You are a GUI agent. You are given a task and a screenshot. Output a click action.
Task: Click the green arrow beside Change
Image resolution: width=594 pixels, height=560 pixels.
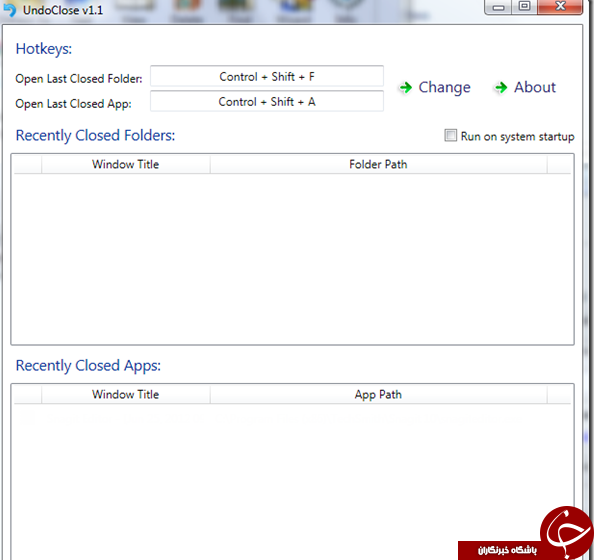(406, 88)
